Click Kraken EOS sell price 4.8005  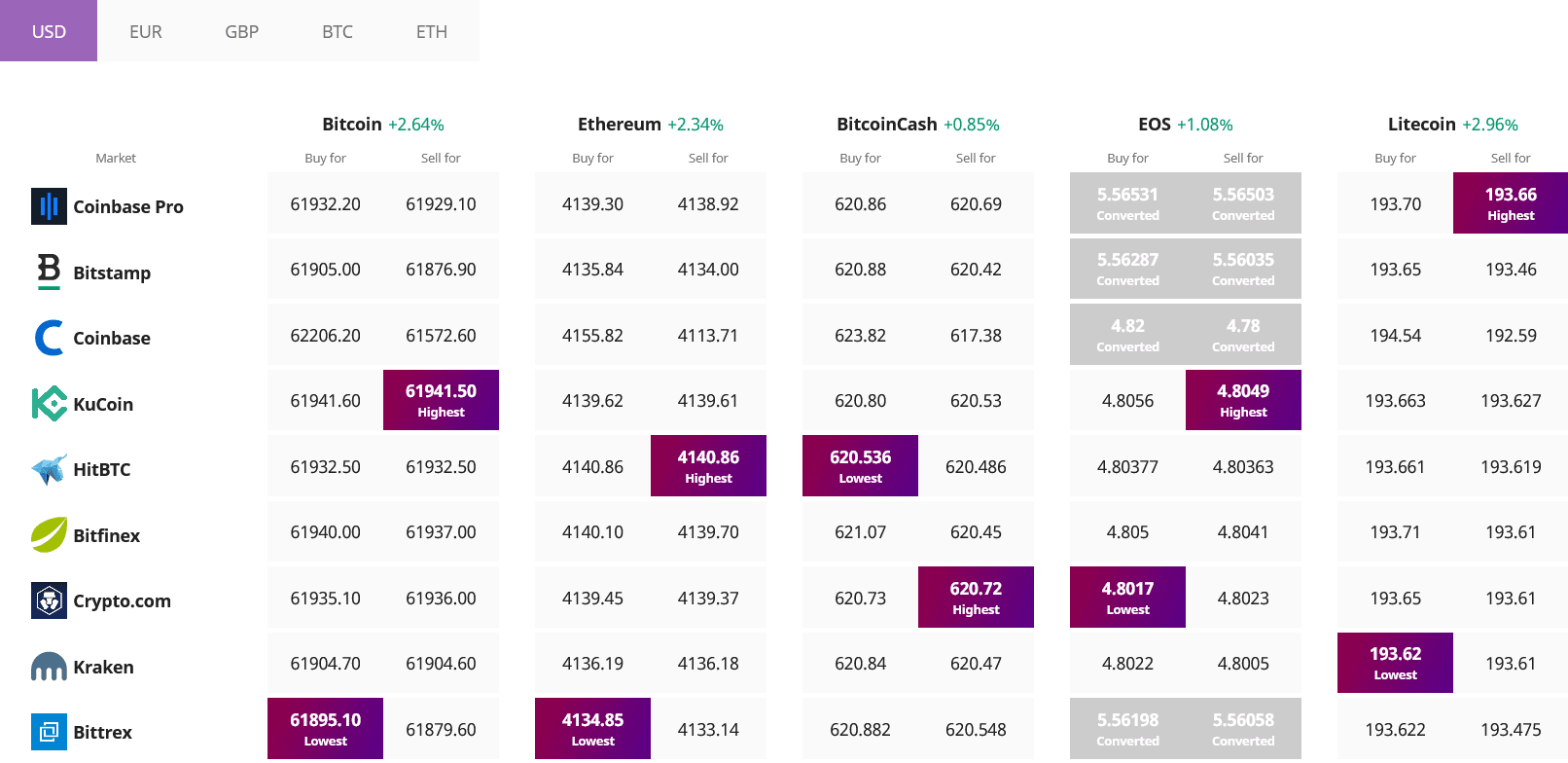pyautogui.click(x=1243, y=663)
